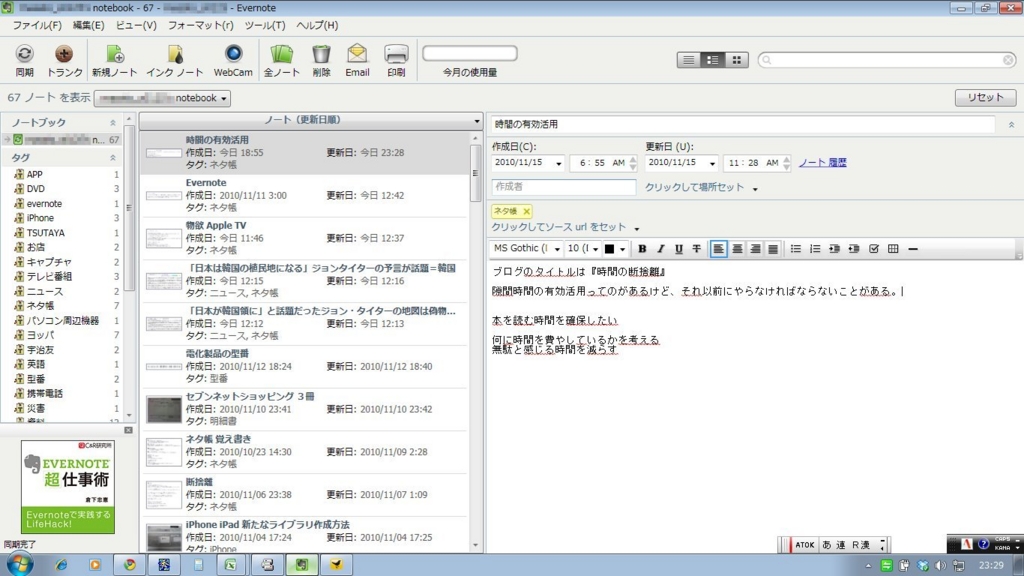
Task: Open the ファイル(F) menu
Action: [37, 25]
